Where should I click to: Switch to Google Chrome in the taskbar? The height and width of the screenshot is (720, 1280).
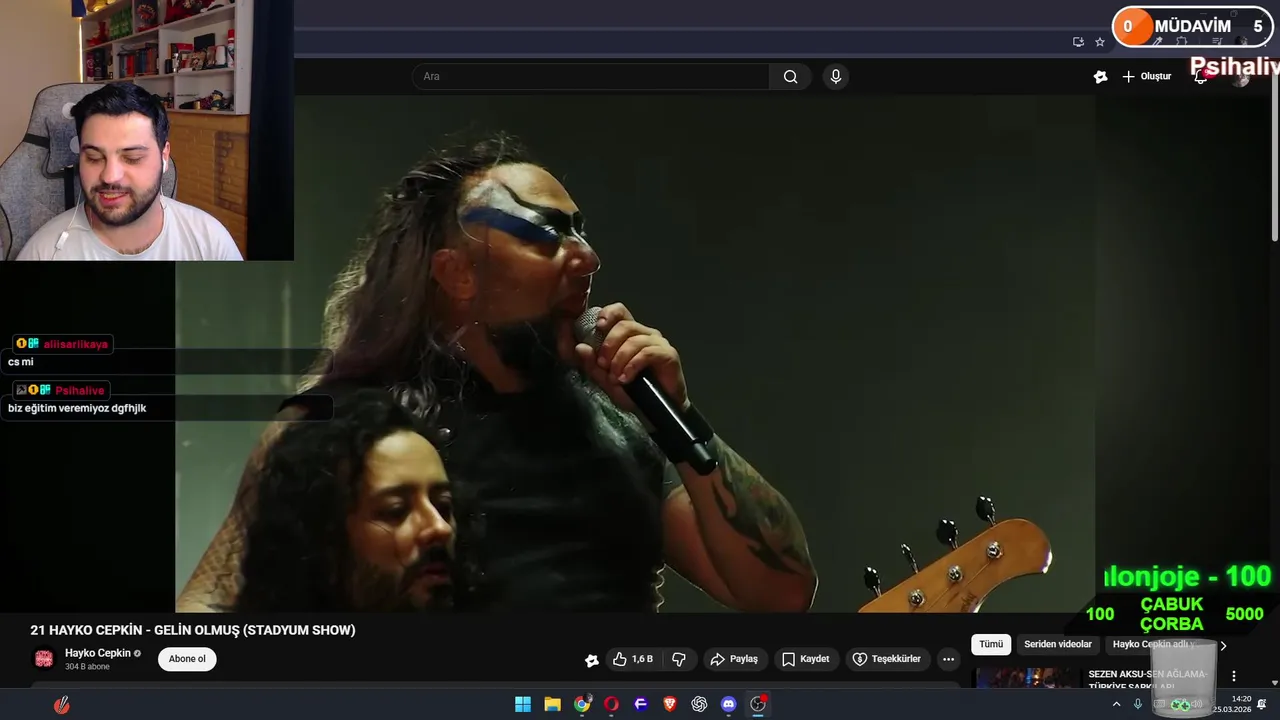pos(582,704)
